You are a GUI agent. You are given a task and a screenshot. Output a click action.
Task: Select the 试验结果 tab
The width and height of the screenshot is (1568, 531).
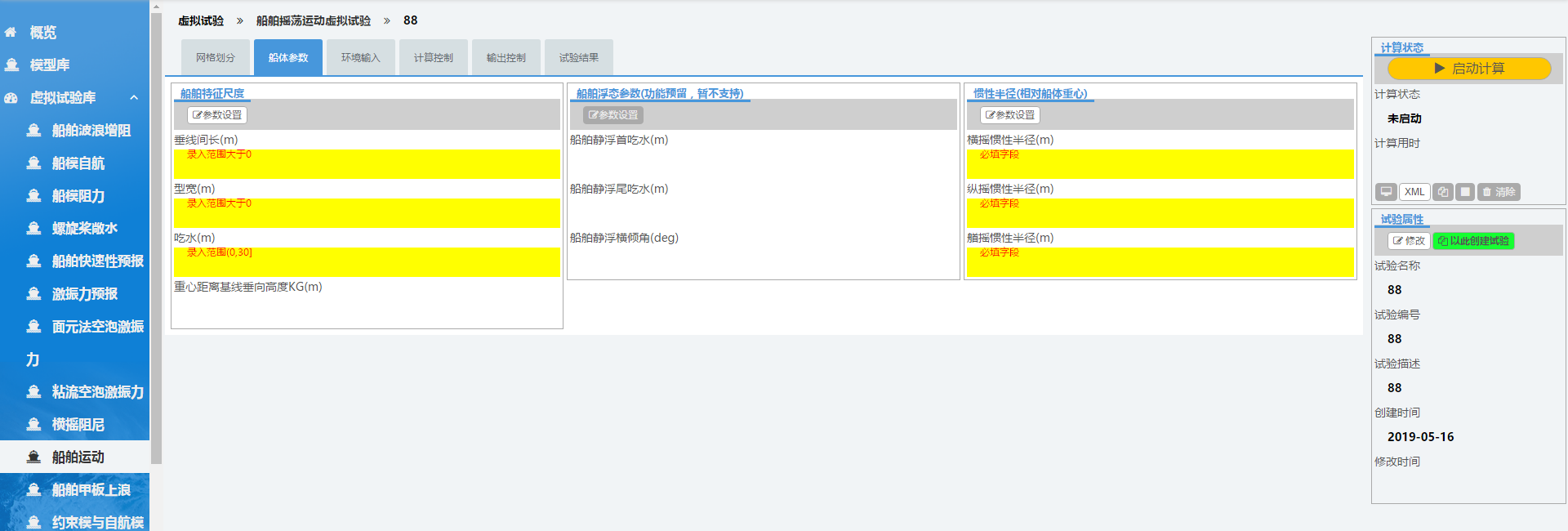pos(579,58)
